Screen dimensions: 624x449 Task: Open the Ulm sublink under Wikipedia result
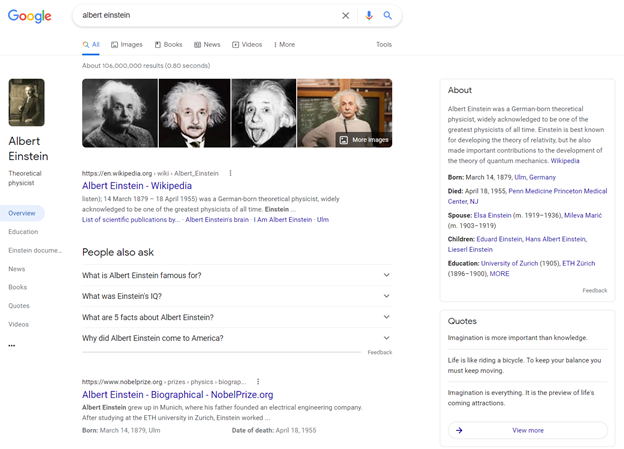(323, 220)
